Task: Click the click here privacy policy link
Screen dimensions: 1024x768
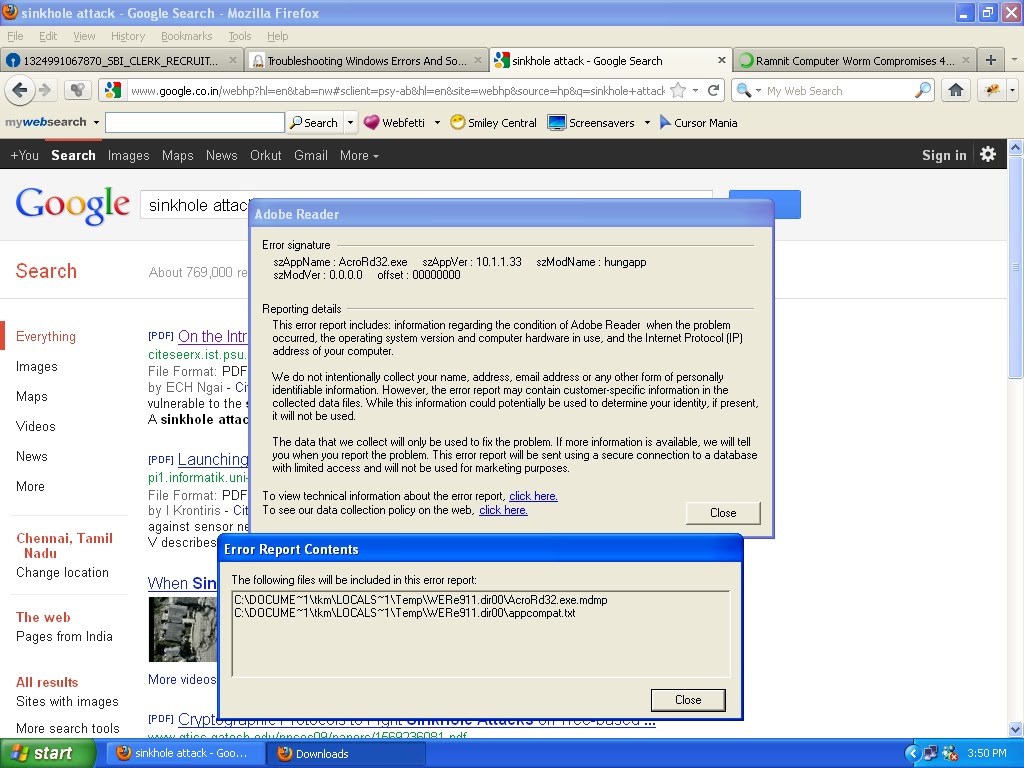Action: tap(504, 510)
